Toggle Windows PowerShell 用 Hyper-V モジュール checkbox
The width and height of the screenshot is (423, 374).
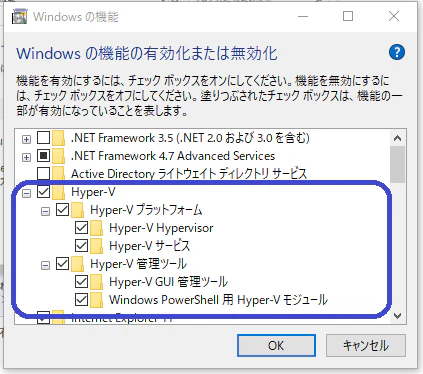click(81, 299)
